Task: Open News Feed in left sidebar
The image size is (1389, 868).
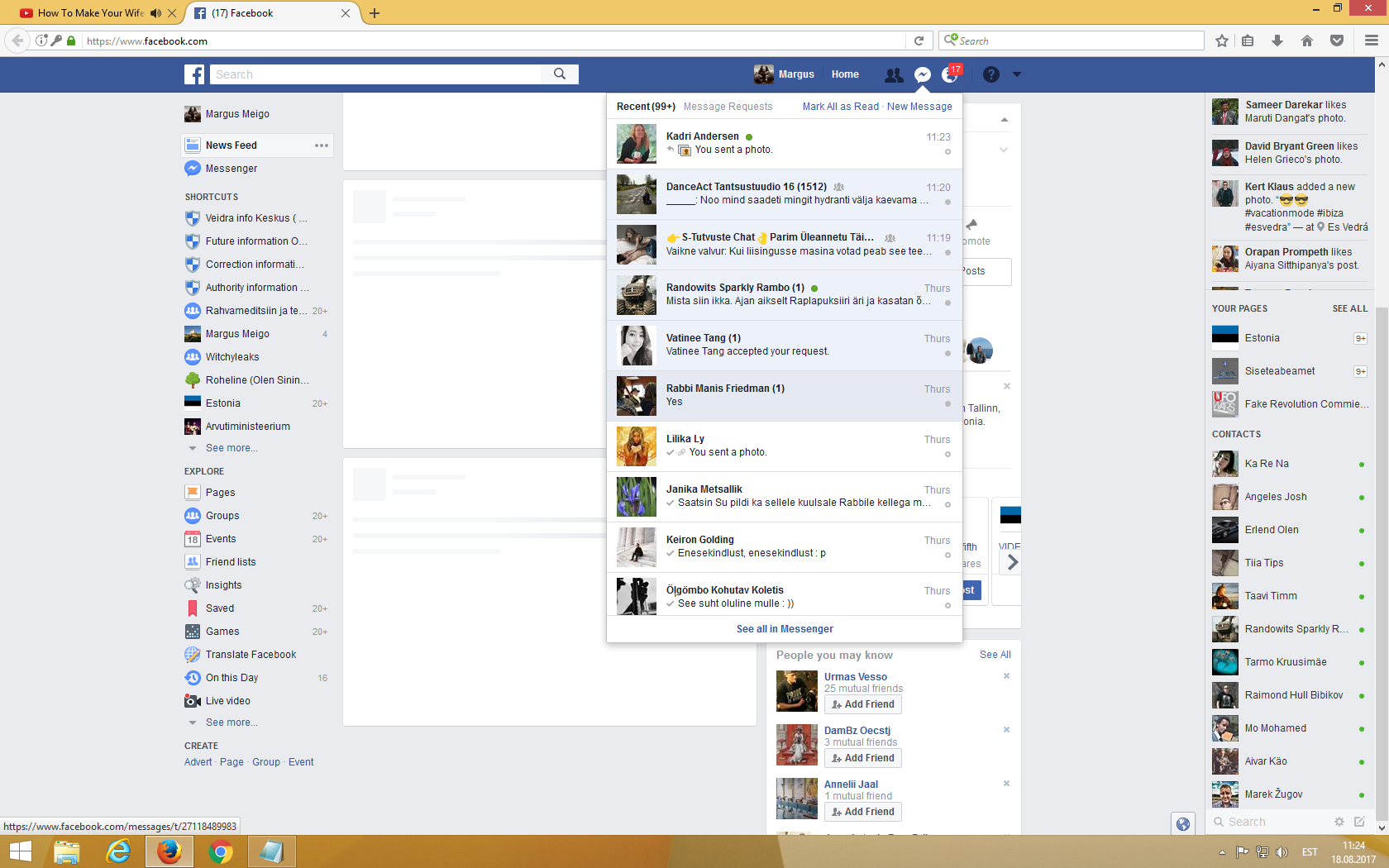Action: coord(257,145)
